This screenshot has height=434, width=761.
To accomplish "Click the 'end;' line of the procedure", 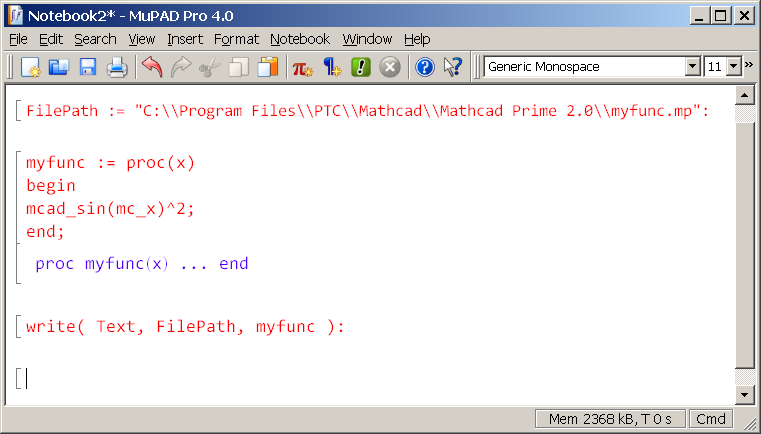I will pos(45,232).
